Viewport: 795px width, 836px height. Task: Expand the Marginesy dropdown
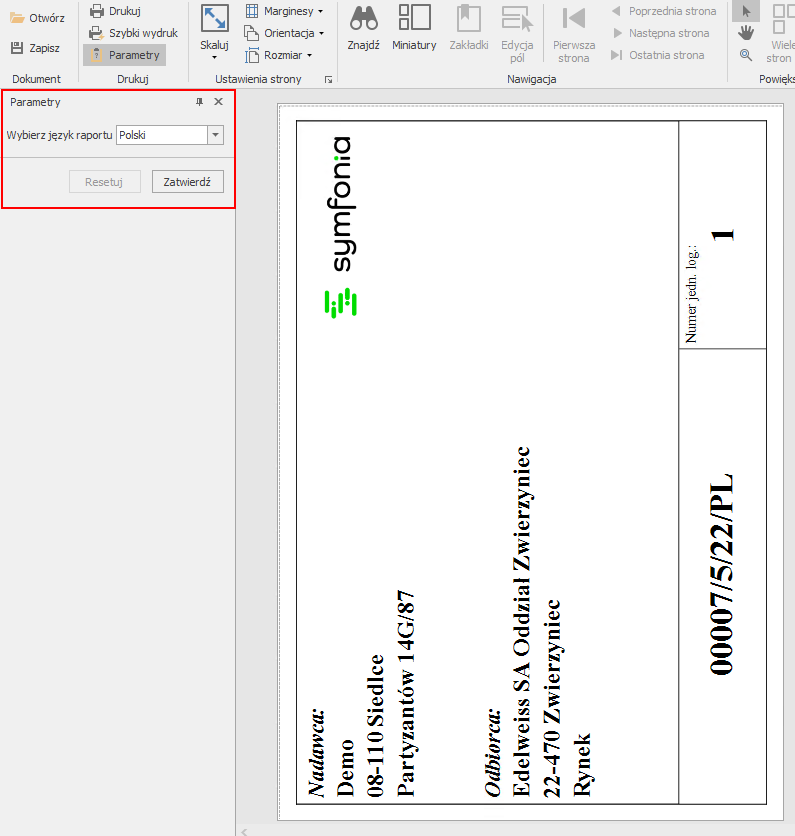click(x=285, y=11)
